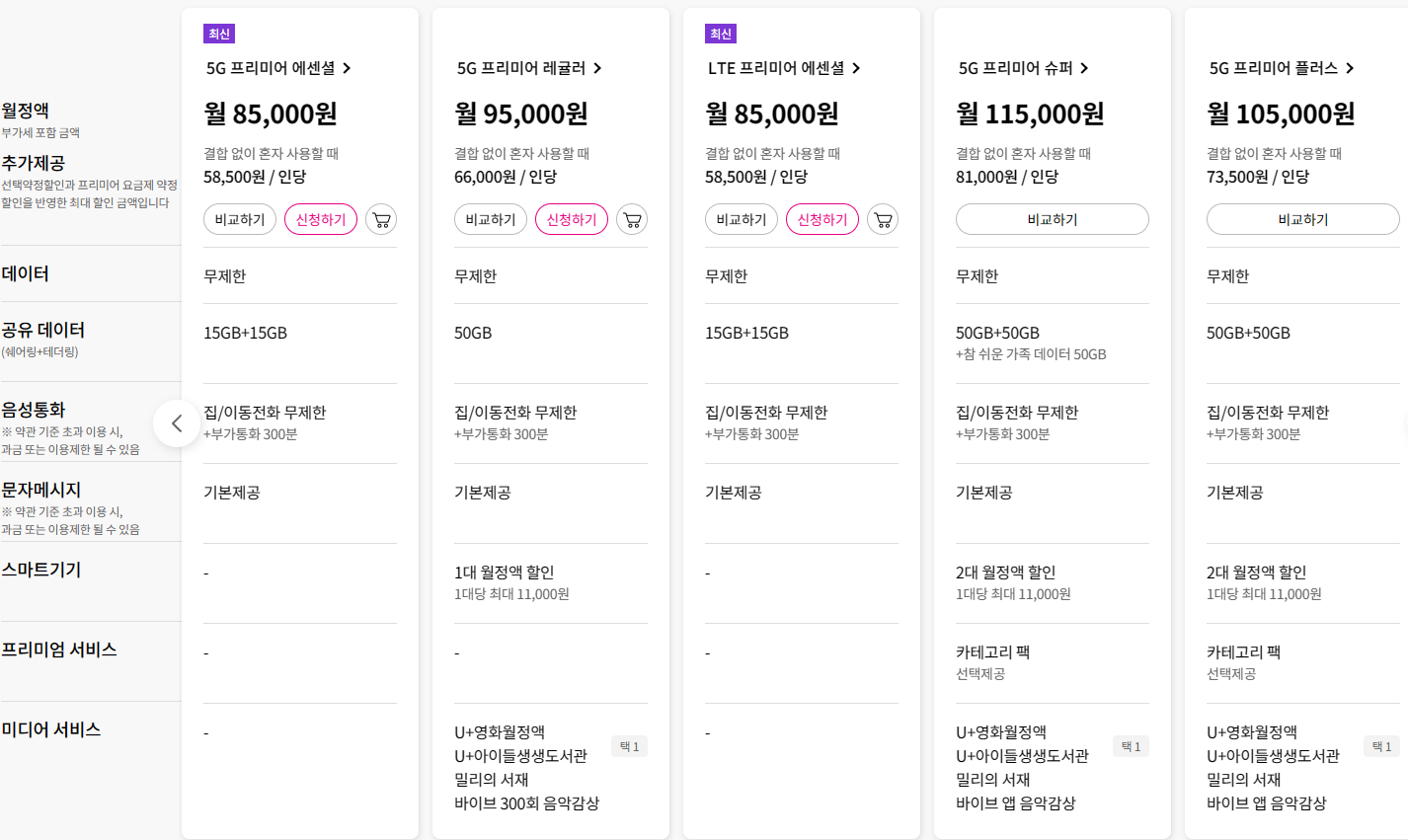Image resolution: width=1408 pixels, height=840 pixels.
Task: Add 5G 프리미어 레귤러 to cart
Action: coord(632,219)
